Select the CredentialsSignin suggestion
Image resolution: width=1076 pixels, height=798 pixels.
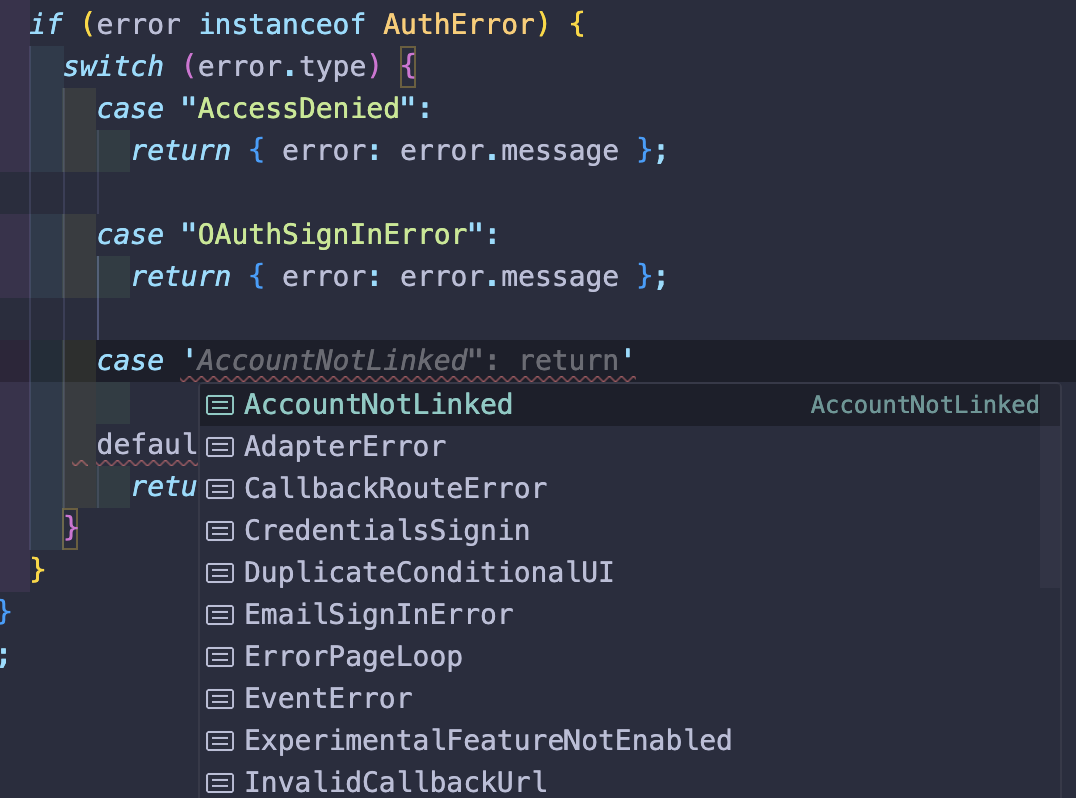[x=629, y=530]
